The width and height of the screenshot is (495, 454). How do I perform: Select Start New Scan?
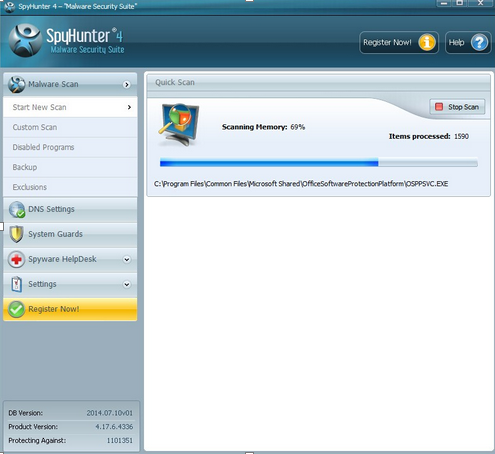pos(70,107)
